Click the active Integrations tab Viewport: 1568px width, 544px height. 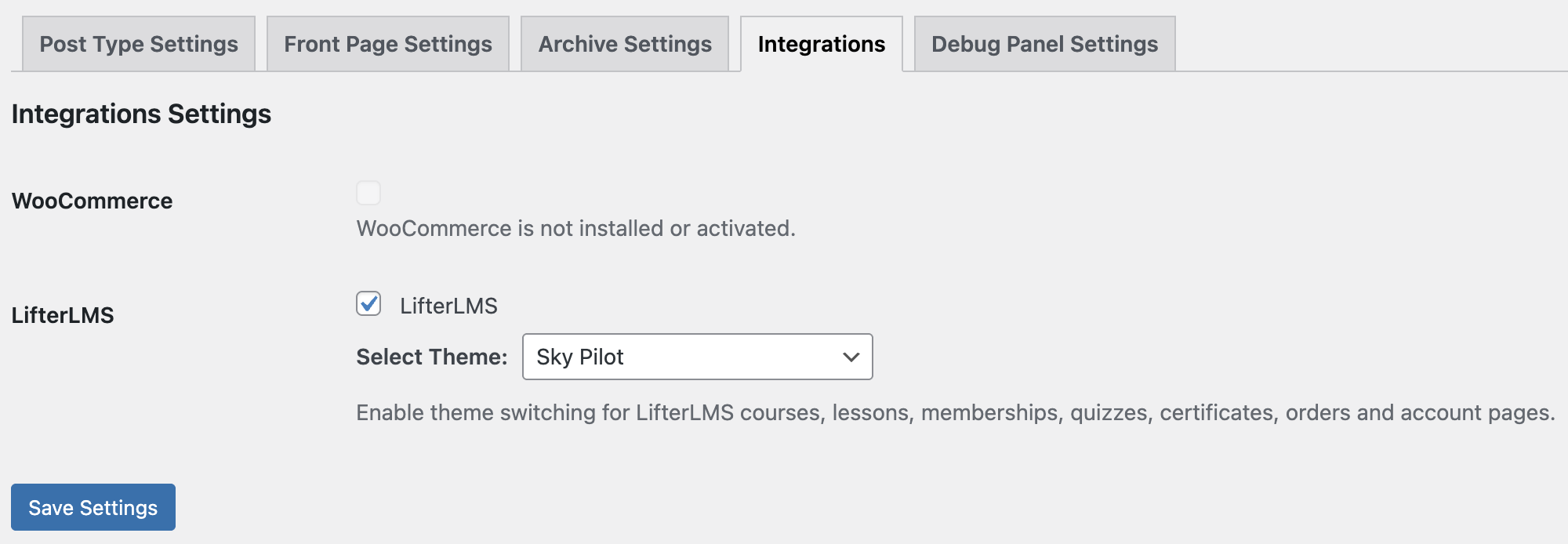[x=820, y=44]
